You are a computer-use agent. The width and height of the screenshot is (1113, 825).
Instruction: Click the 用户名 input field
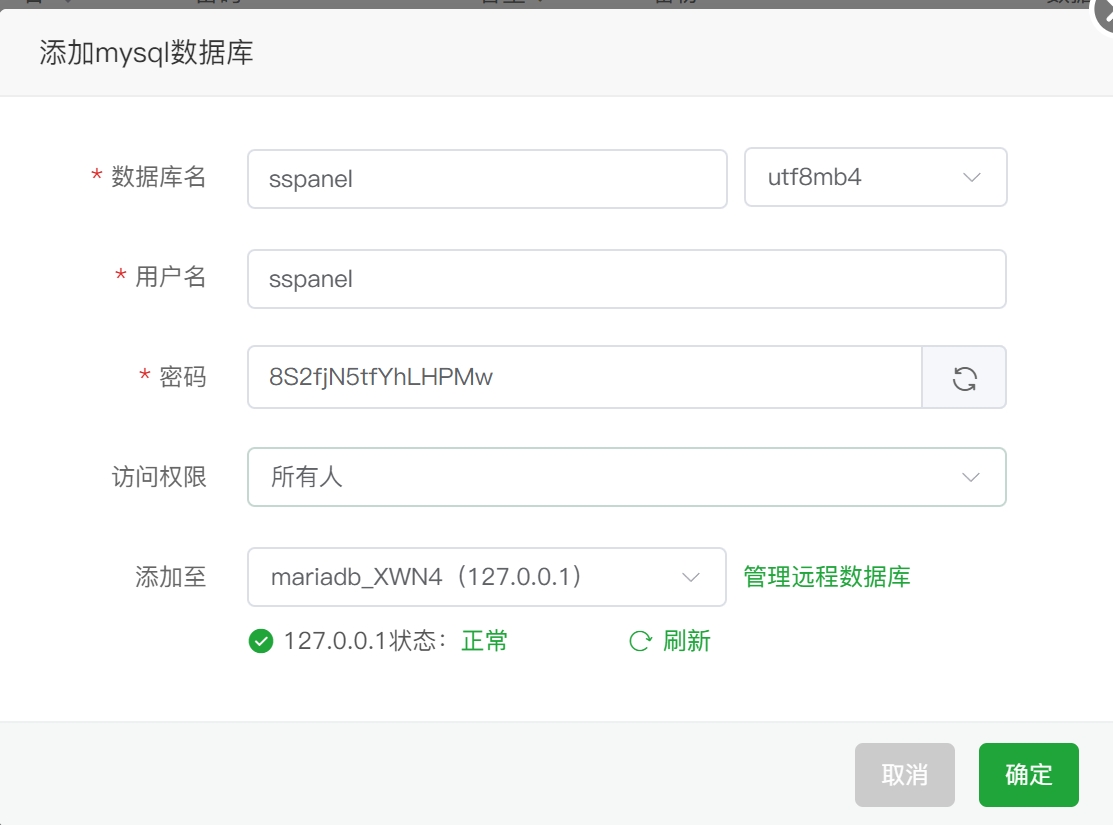(x=627, y=279)
